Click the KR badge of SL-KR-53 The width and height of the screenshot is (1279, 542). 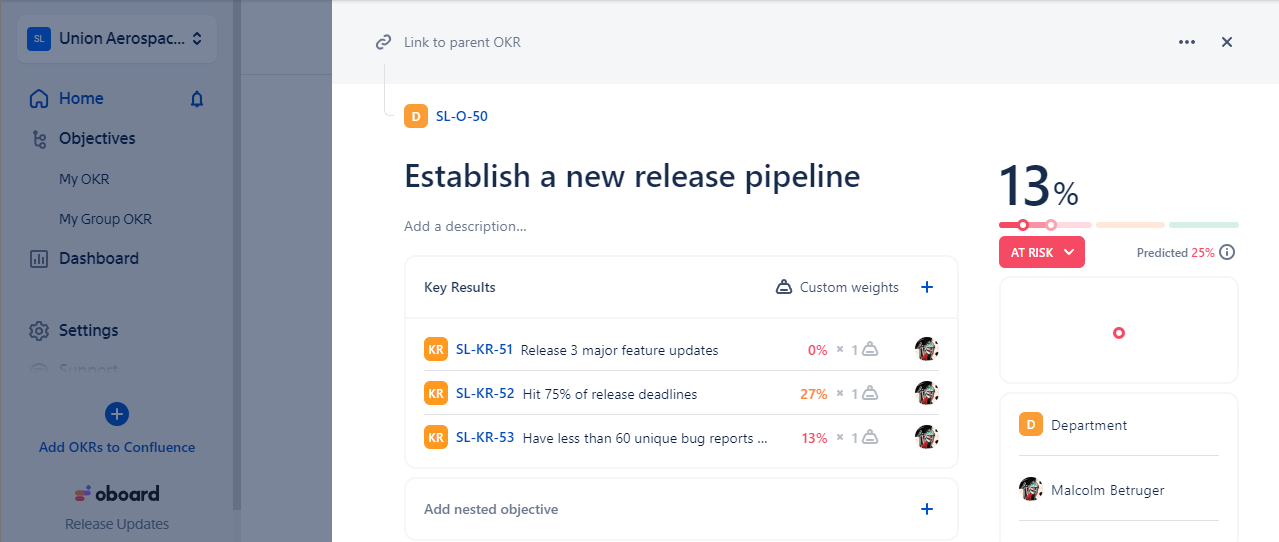(x=436, y=437)
